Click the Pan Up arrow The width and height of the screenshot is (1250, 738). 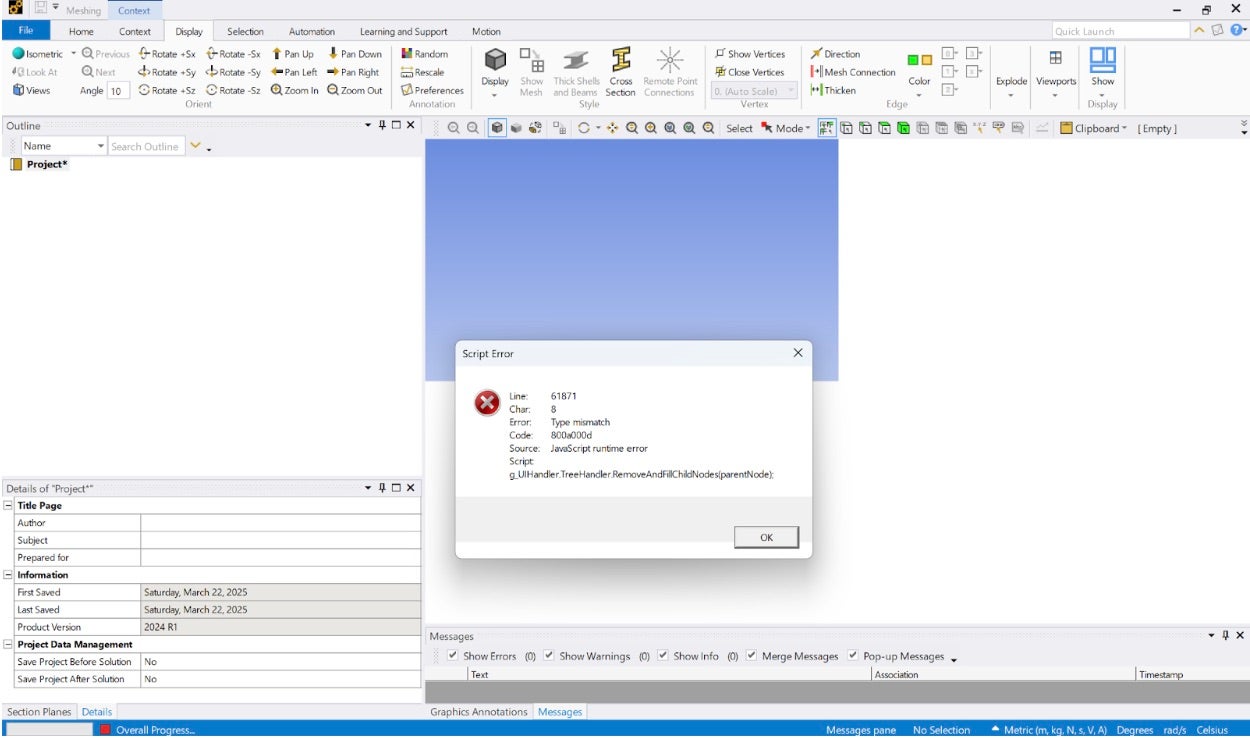pyautogui.click(x=277, y=54)
